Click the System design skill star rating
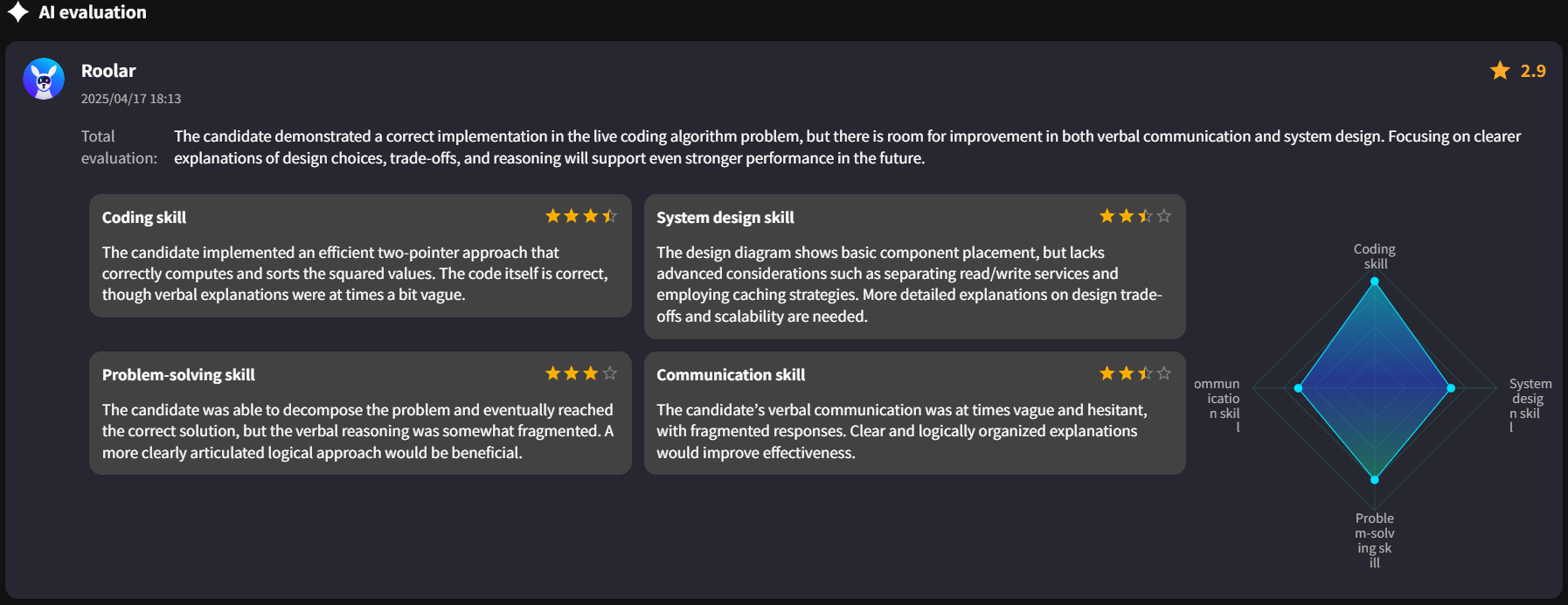 click(x=1135, y=216)
